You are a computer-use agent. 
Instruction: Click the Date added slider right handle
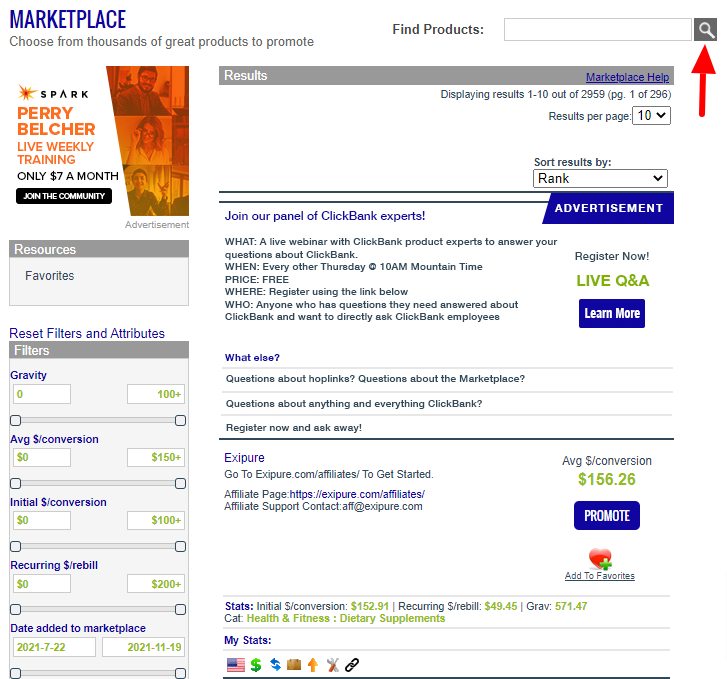pyautogui.click(x=180, y=673)
